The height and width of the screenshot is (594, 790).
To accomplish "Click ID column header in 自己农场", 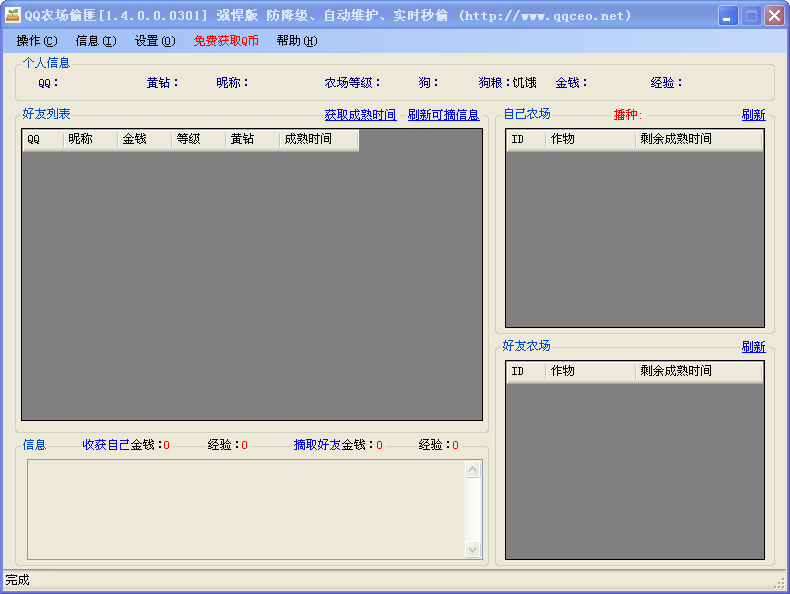I will [526, 140].
